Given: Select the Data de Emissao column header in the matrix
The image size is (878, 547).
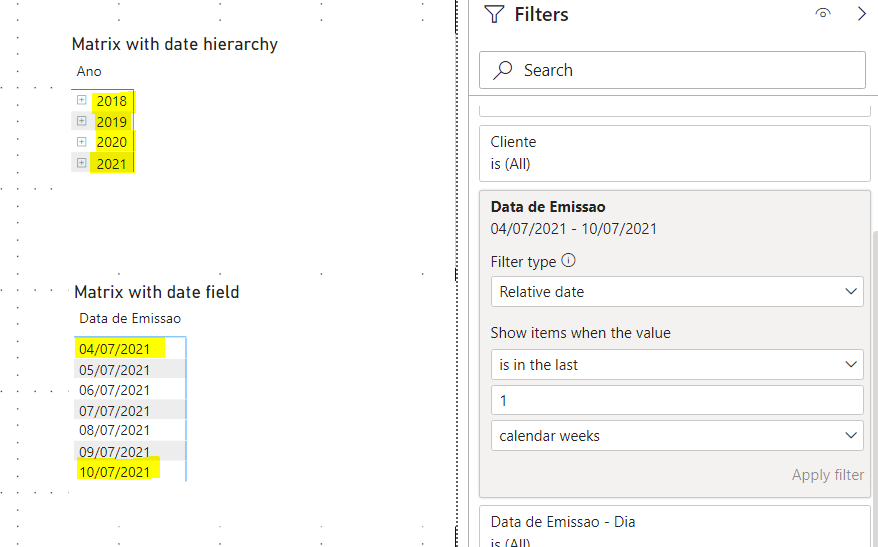Looking at the screenshot, I should tap(130, 318).
